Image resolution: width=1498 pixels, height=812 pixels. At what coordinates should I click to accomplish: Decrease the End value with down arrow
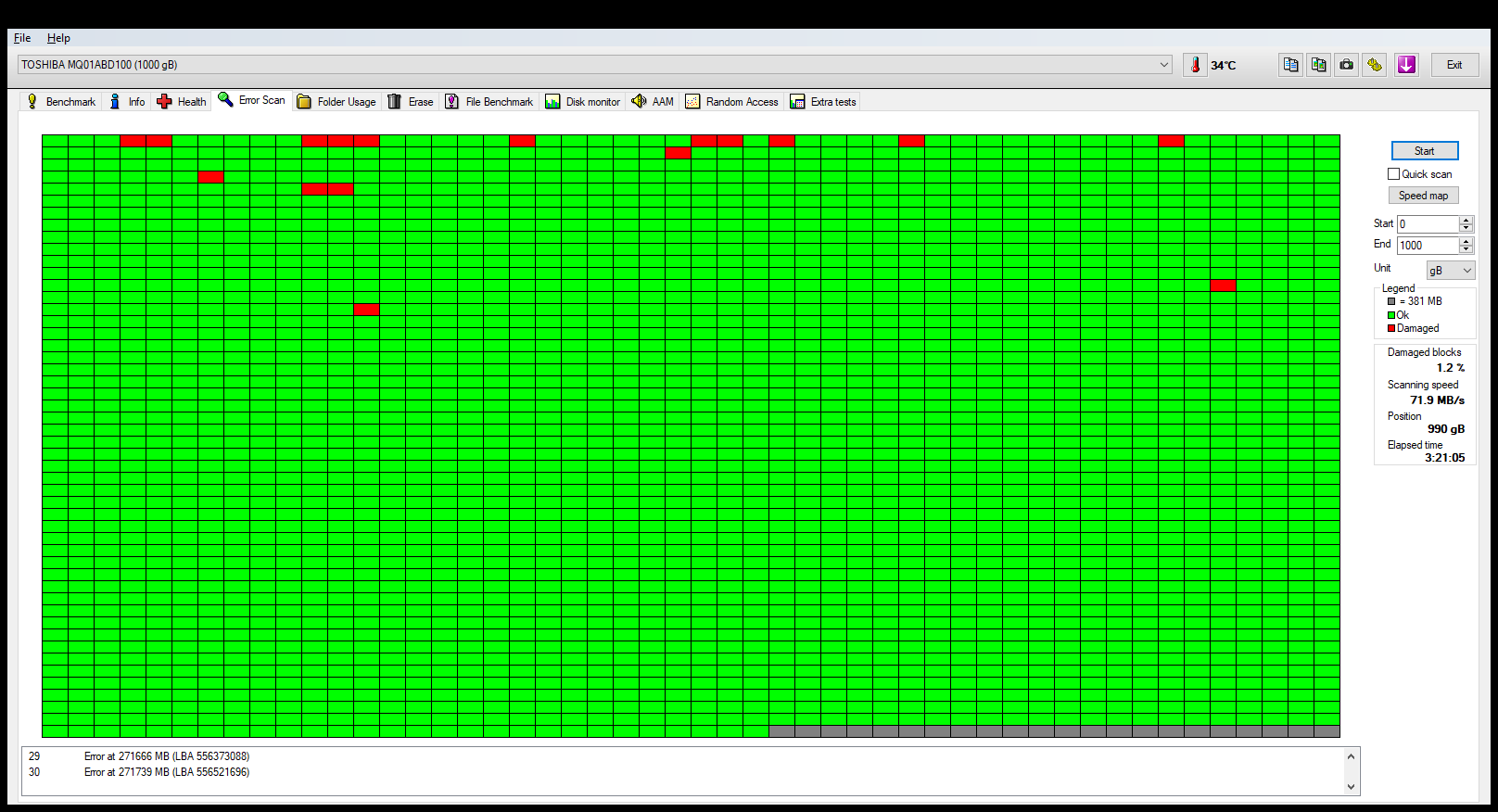click(1466, 249)
